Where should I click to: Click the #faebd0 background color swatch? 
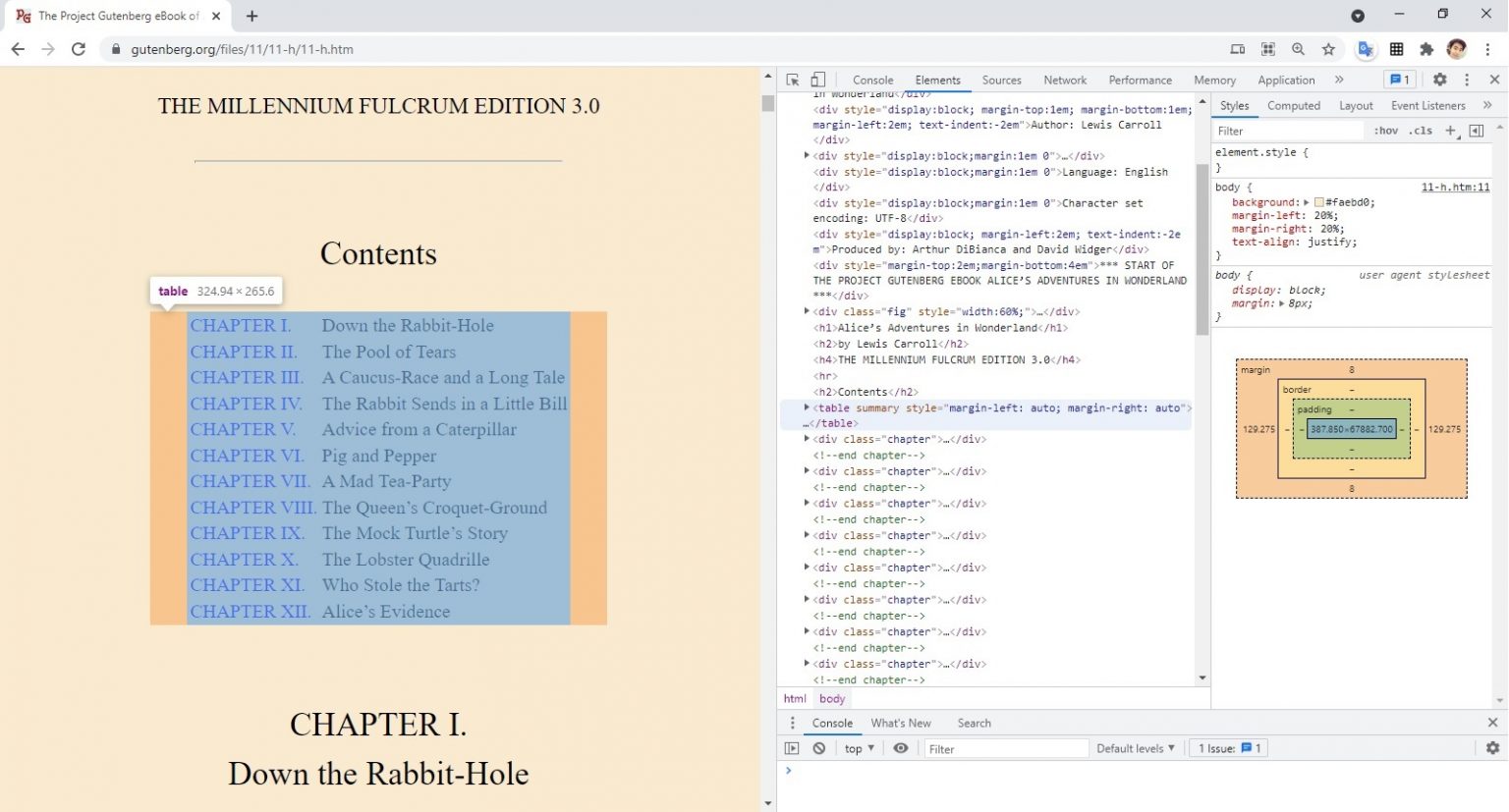click(x=1318, y=202)
